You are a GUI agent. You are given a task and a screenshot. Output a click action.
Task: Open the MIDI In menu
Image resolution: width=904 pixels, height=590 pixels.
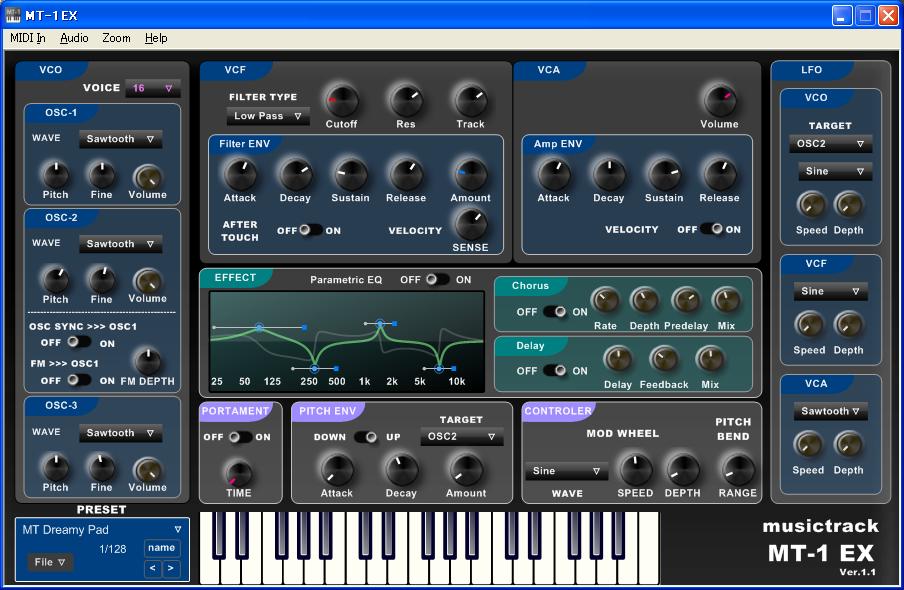[28, 38]
